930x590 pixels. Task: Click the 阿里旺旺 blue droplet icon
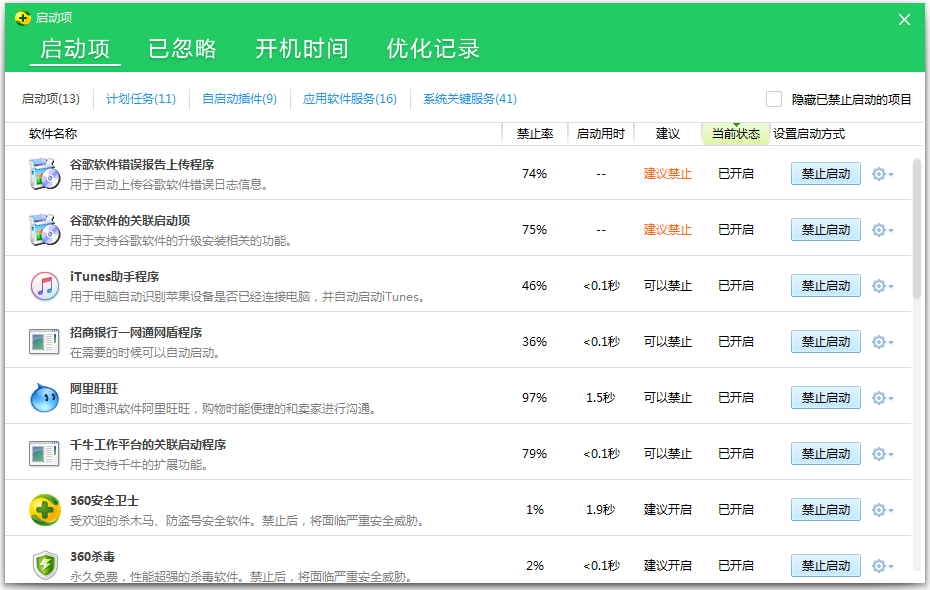(x=44, y=398)
